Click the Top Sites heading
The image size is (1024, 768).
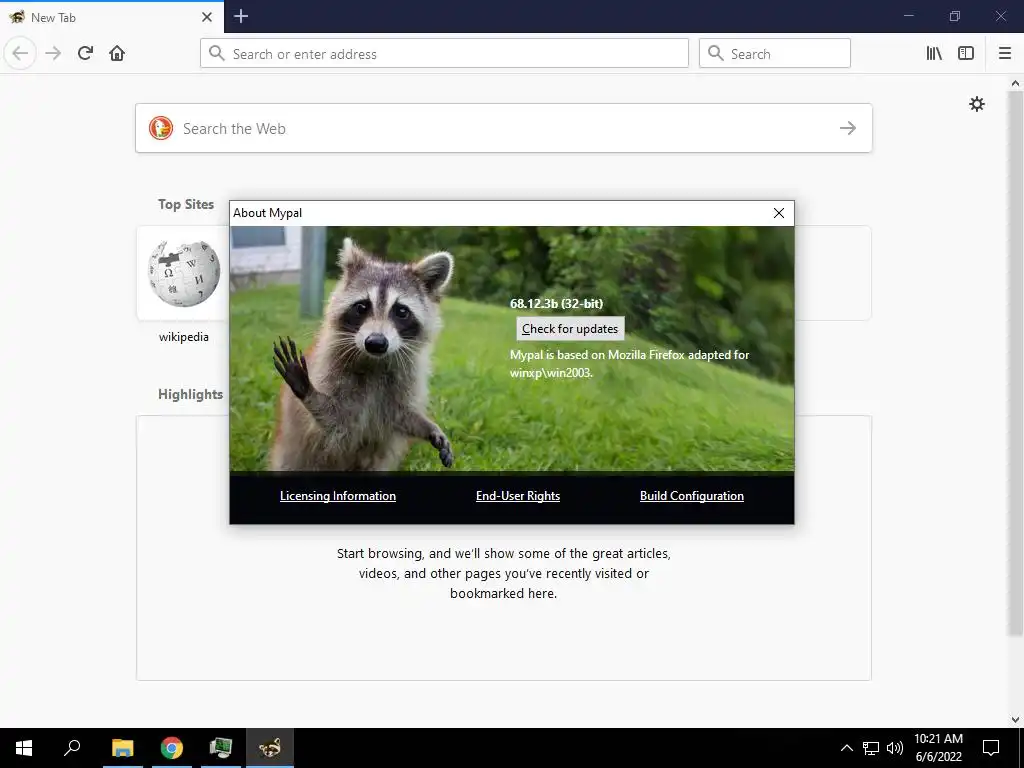(x=186, y=204)
